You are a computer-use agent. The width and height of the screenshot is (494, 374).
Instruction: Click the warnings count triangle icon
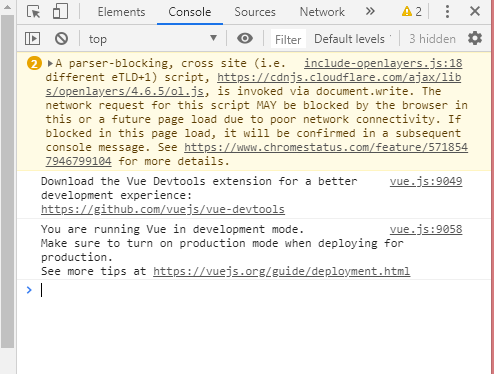pyautogui.click(x=407, y=12)
